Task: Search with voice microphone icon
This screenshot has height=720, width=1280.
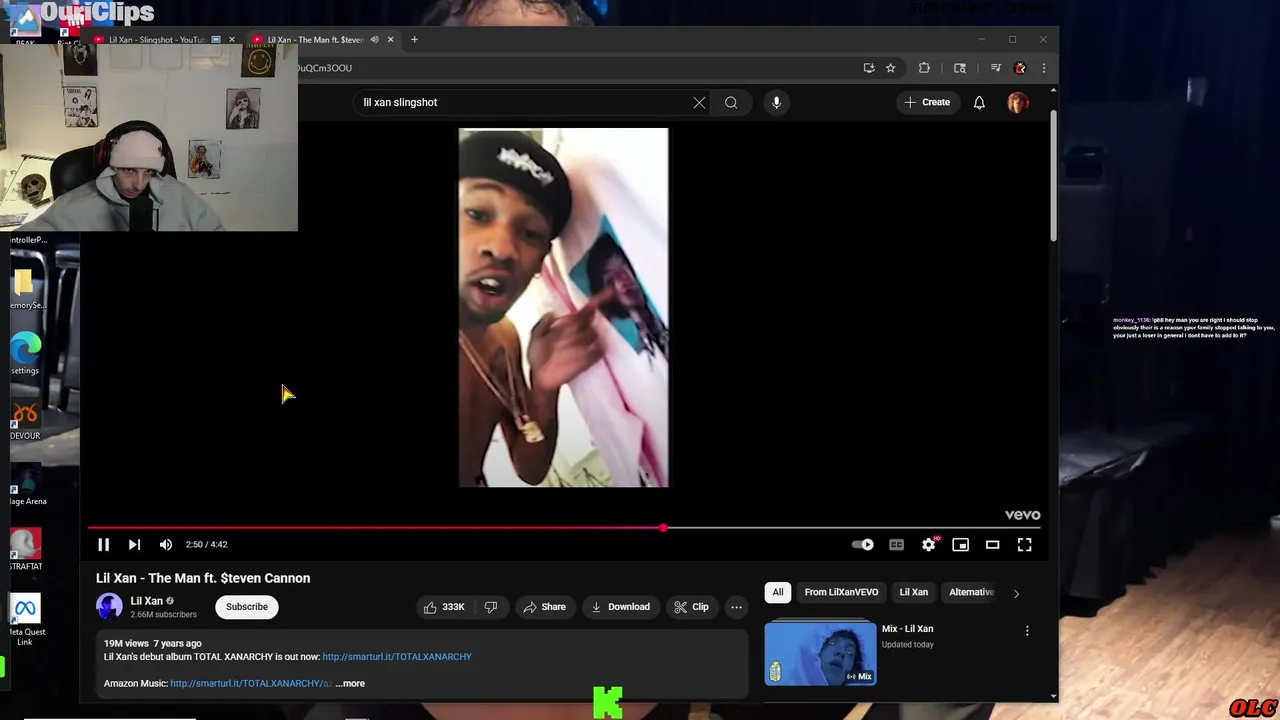Action: coord(776,102)
